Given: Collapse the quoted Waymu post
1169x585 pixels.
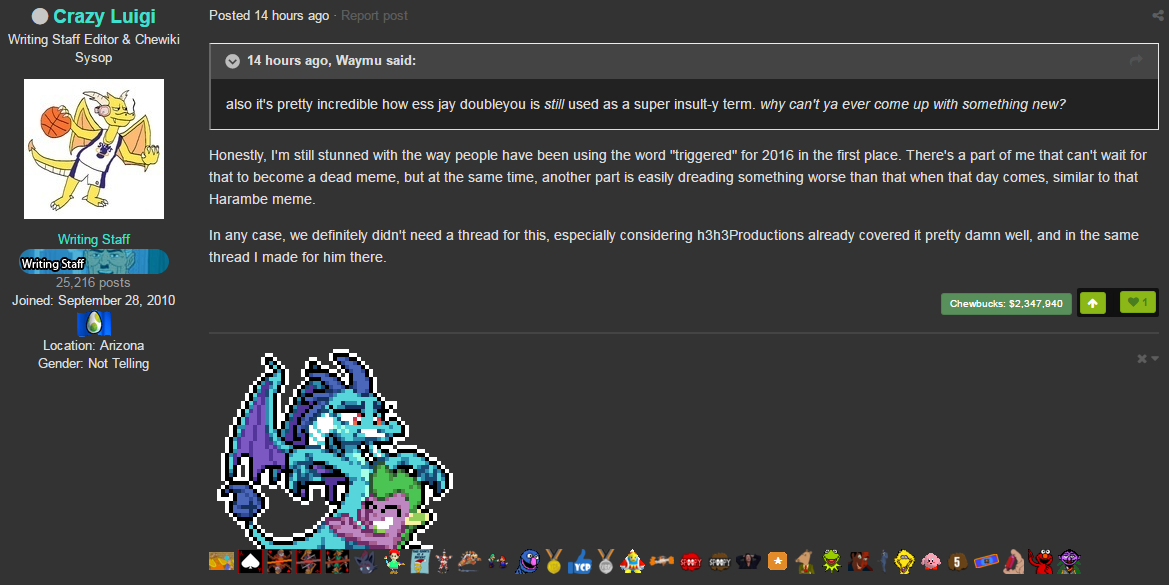Looking at the screenshot, I should pos(233,61).
